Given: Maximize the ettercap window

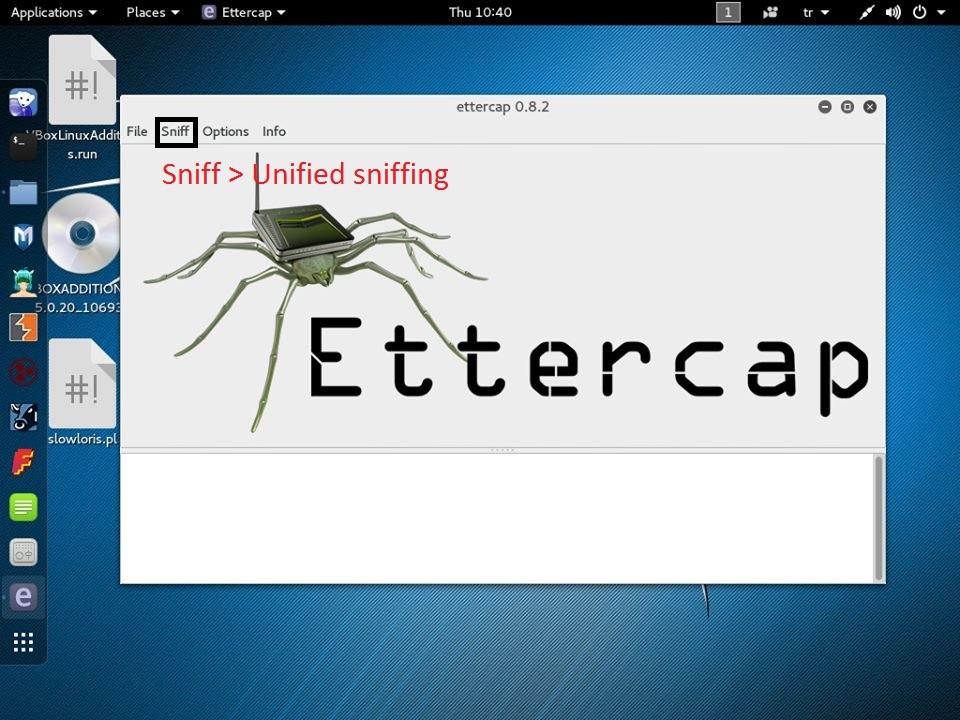Looking at the screenshot, I should (847, 107).
